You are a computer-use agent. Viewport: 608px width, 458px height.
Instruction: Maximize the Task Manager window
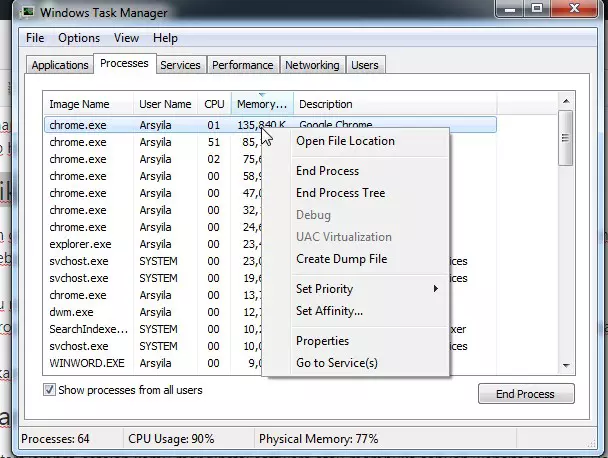537,9
